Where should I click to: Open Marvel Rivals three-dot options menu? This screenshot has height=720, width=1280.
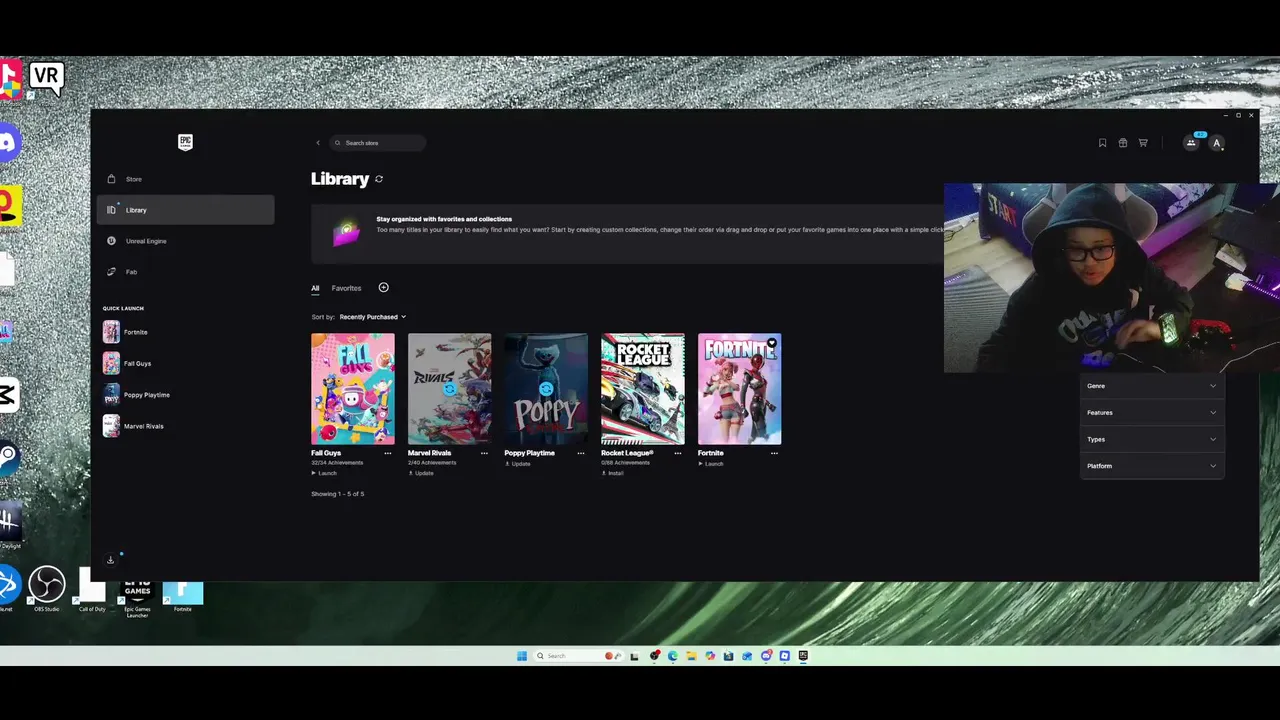pyautogui.click(x=485, y=453)
